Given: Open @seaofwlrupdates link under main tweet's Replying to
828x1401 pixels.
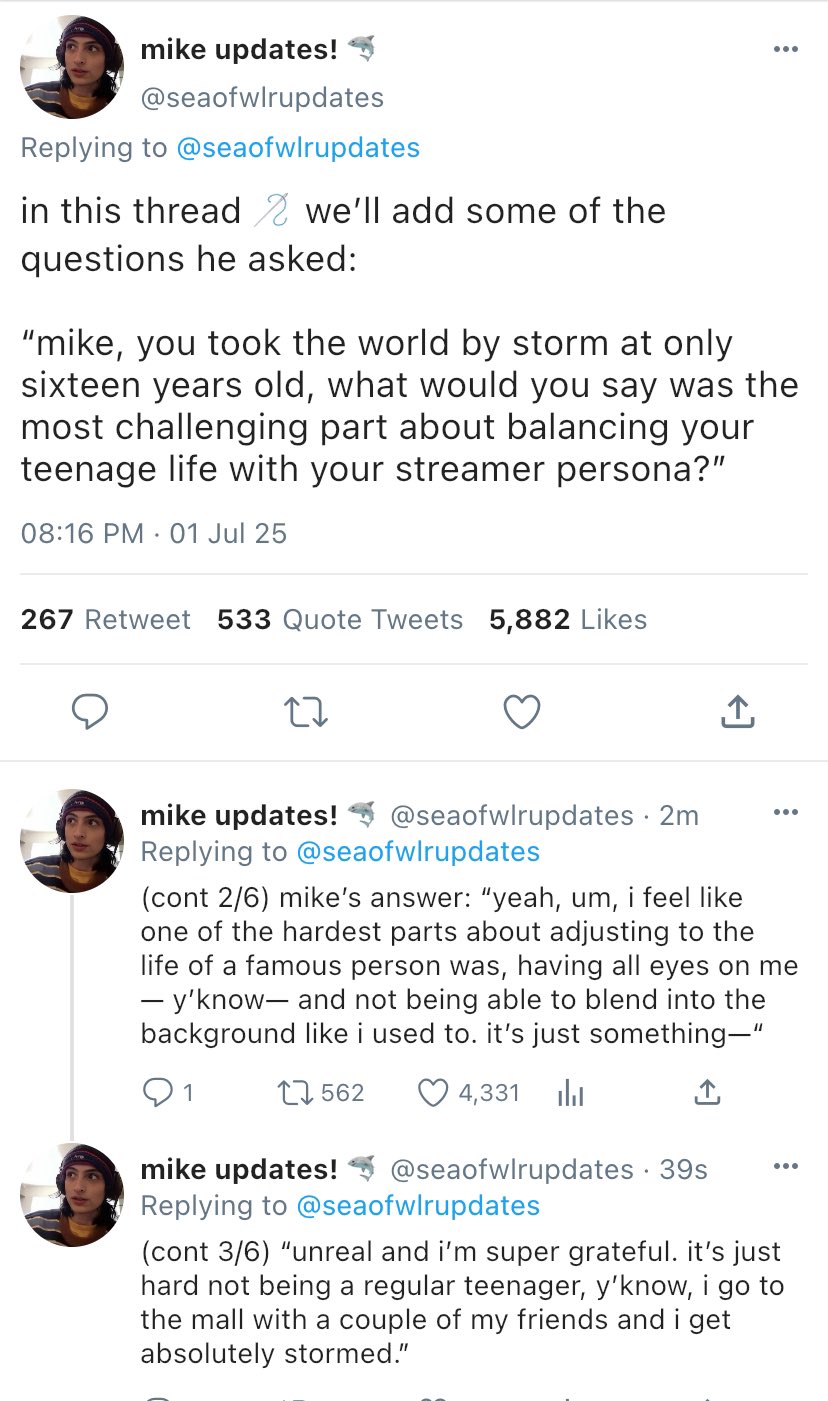Looking at the screenshot, I should click(298, 148).
